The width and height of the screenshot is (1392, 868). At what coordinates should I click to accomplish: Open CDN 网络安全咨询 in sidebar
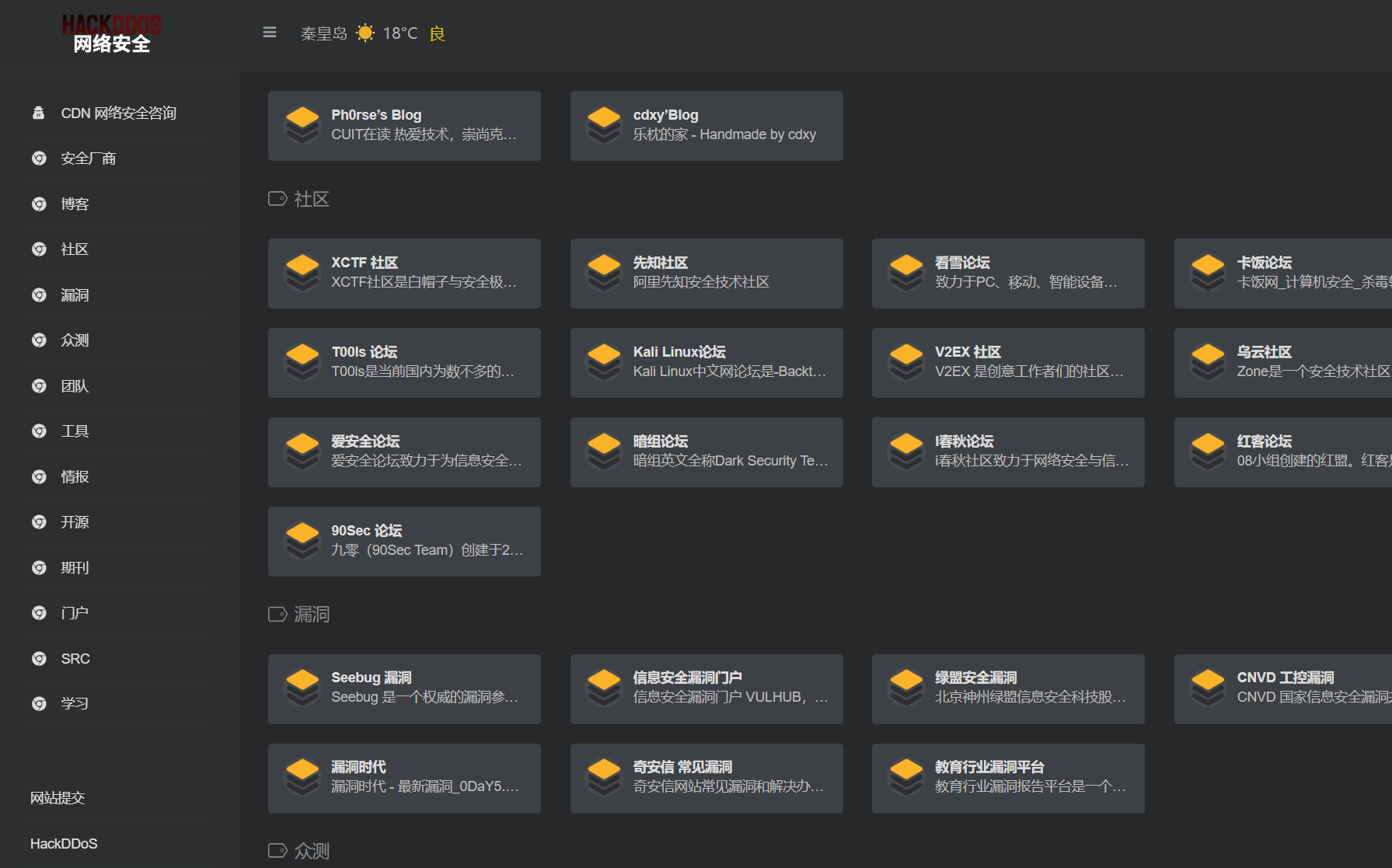(119, 113)
